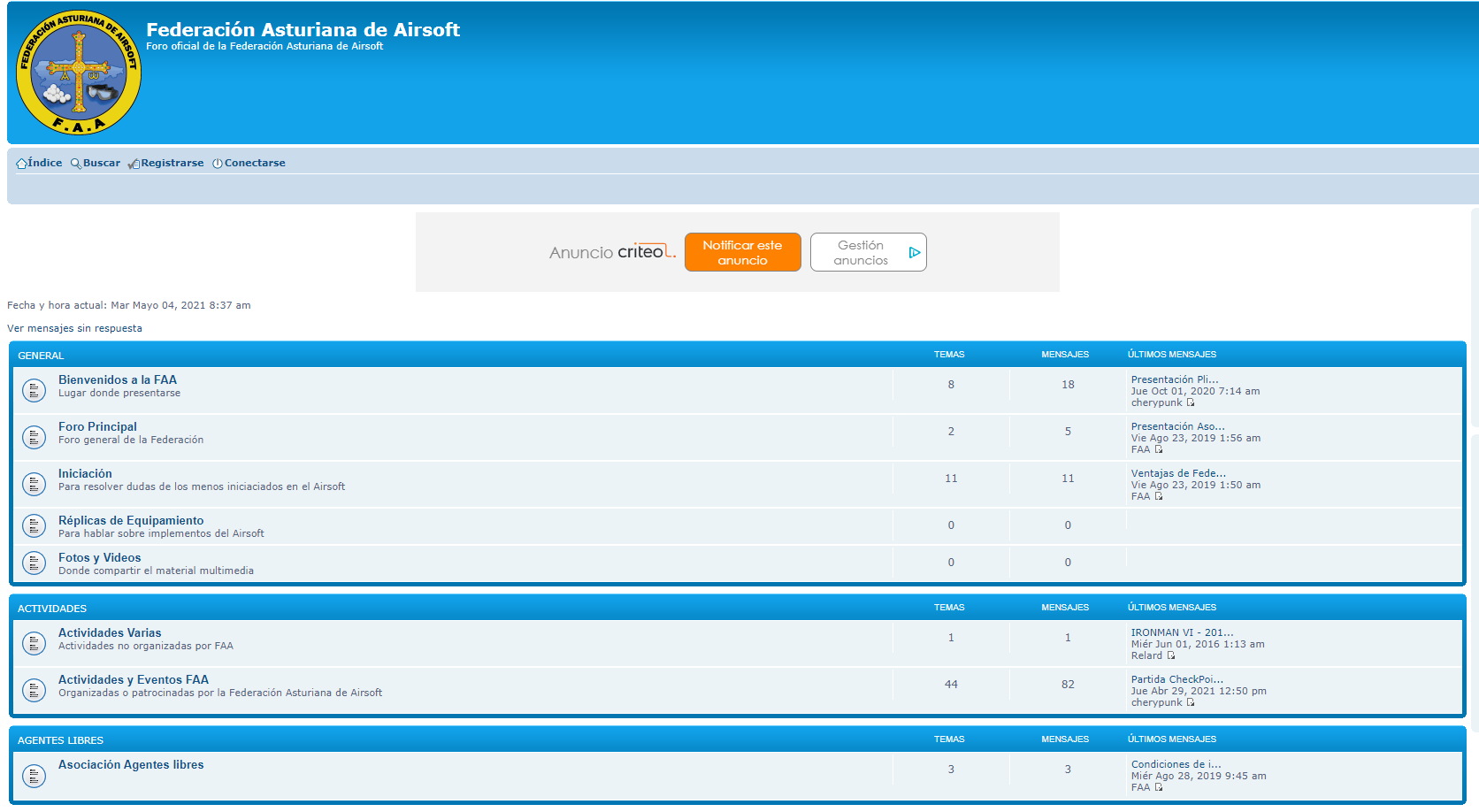The width and height of the screenshot is (1479, 812).
Task: Open latest post icon next to Relard
Action: coord(1171,656)
